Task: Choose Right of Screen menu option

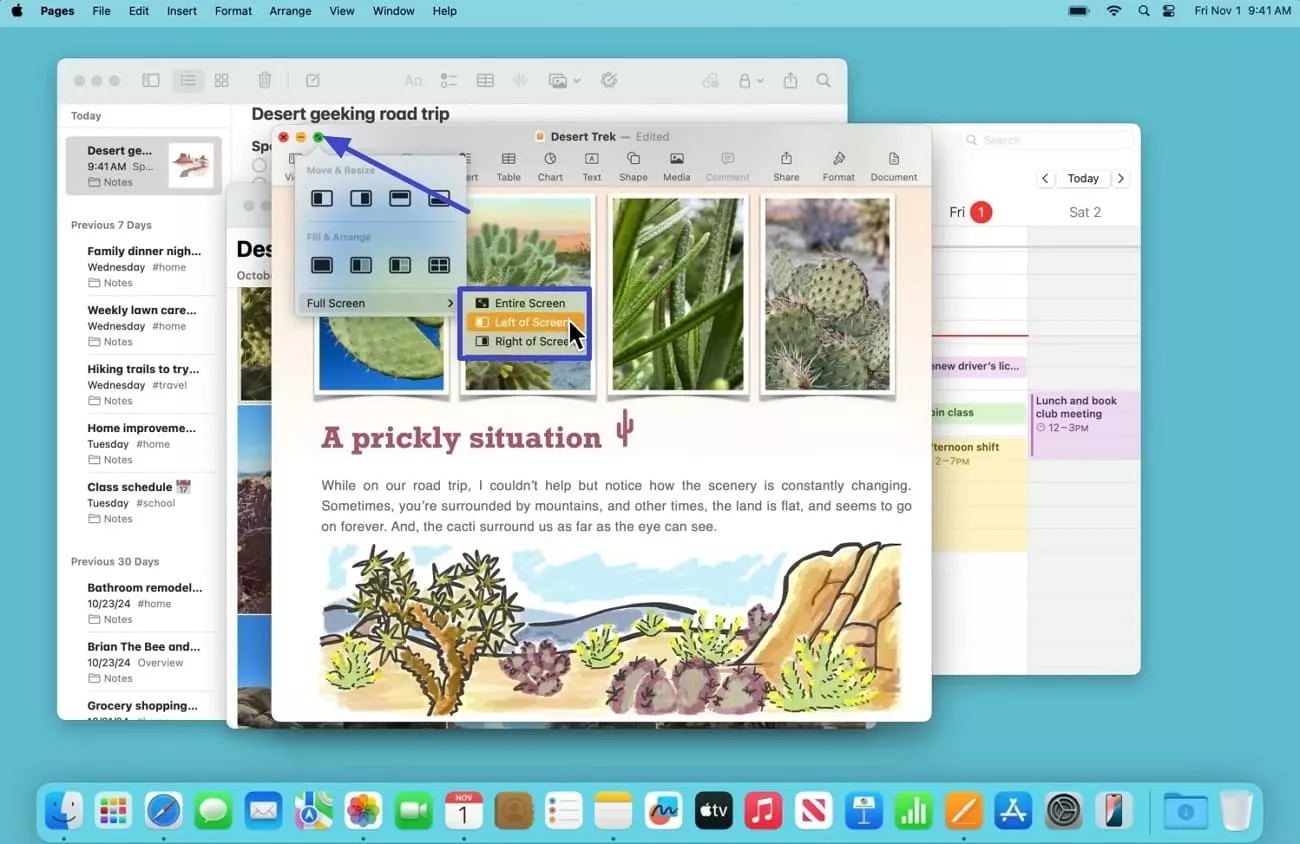Action: (525, 341)
